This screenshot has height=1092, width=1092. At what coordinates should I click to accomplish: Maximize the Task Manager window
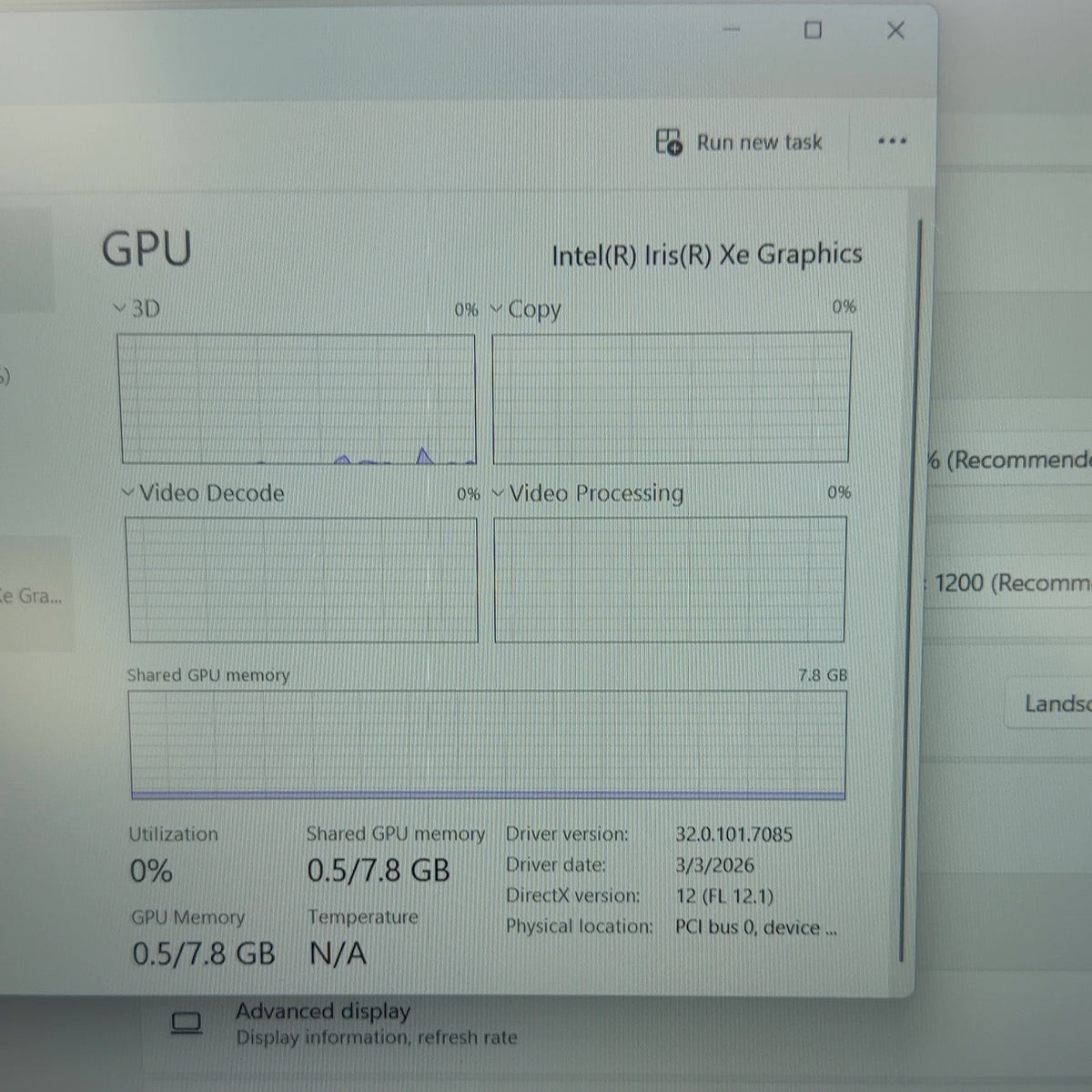[813, 30]
